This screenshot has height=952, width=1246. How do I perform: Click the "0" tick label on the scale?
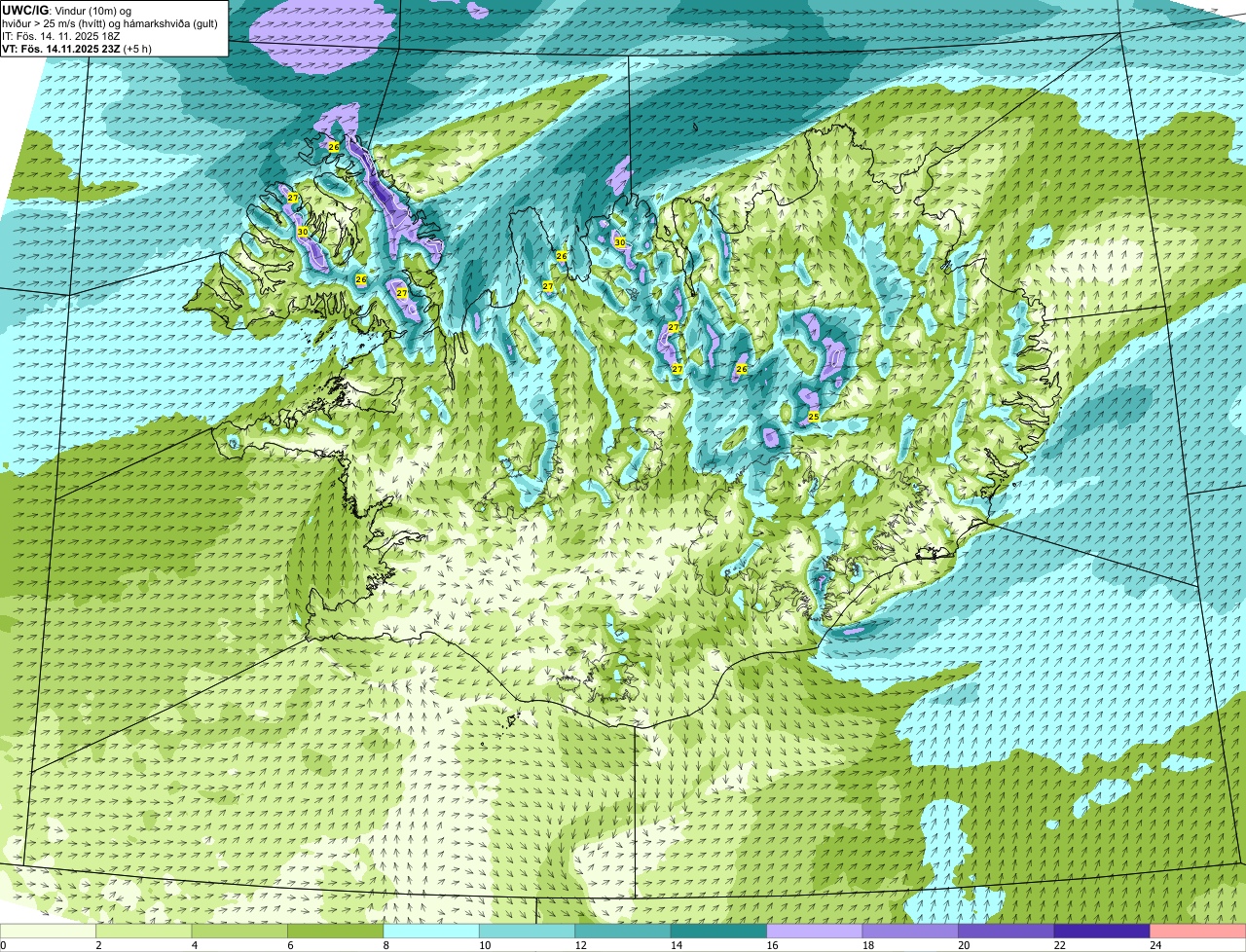(3, 945)
